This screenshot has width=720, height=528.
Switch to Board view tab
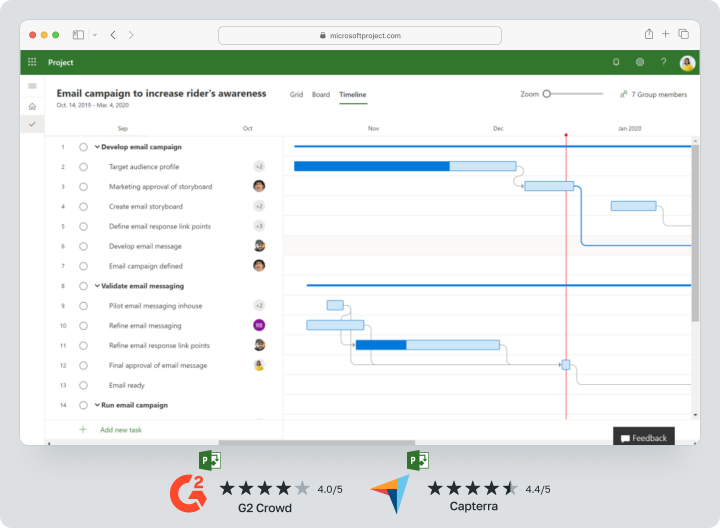coord(321,95)
